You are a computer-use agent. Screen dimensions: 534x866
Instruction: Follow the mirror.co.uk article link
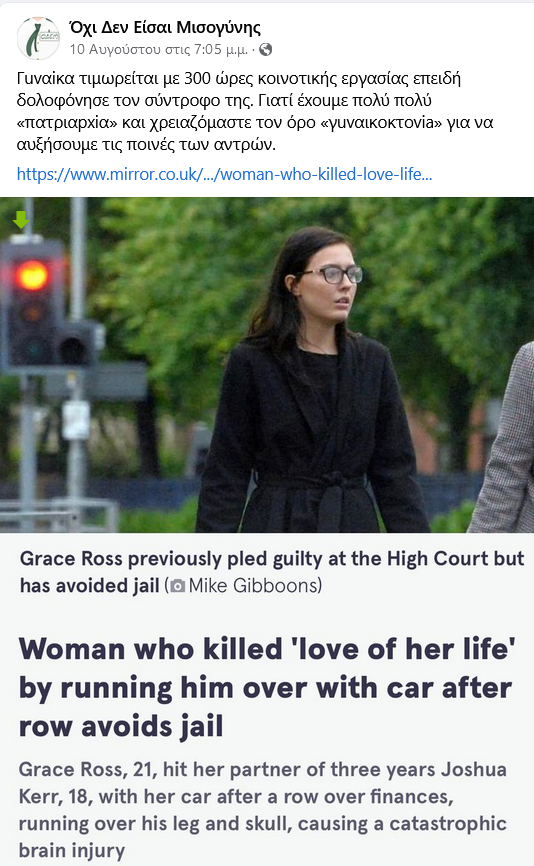coord(224,174)
